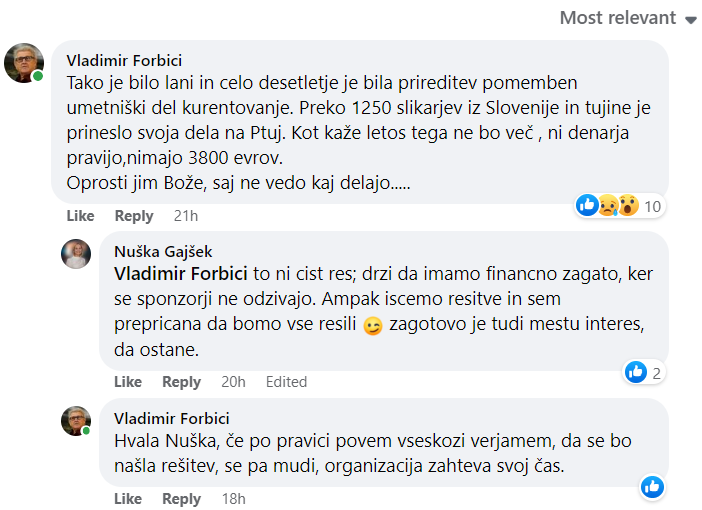Like Nuška Gajšek's reply

pyautogui.click(x=128, y=382)
